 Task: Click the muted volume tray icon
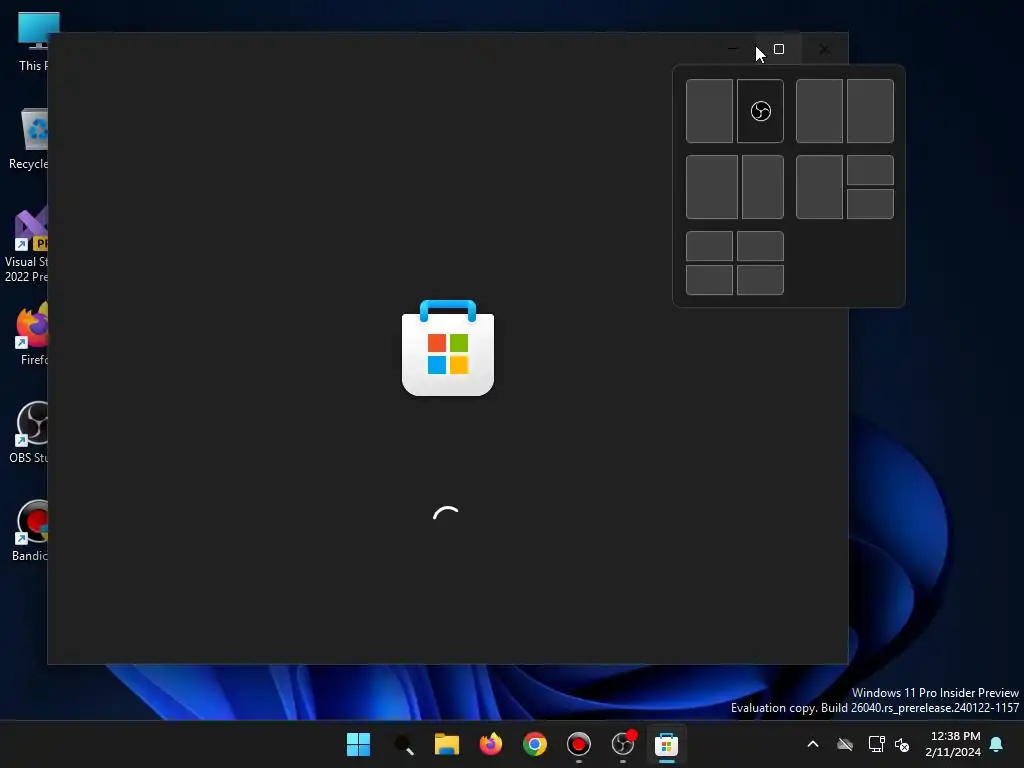point(902,744)
